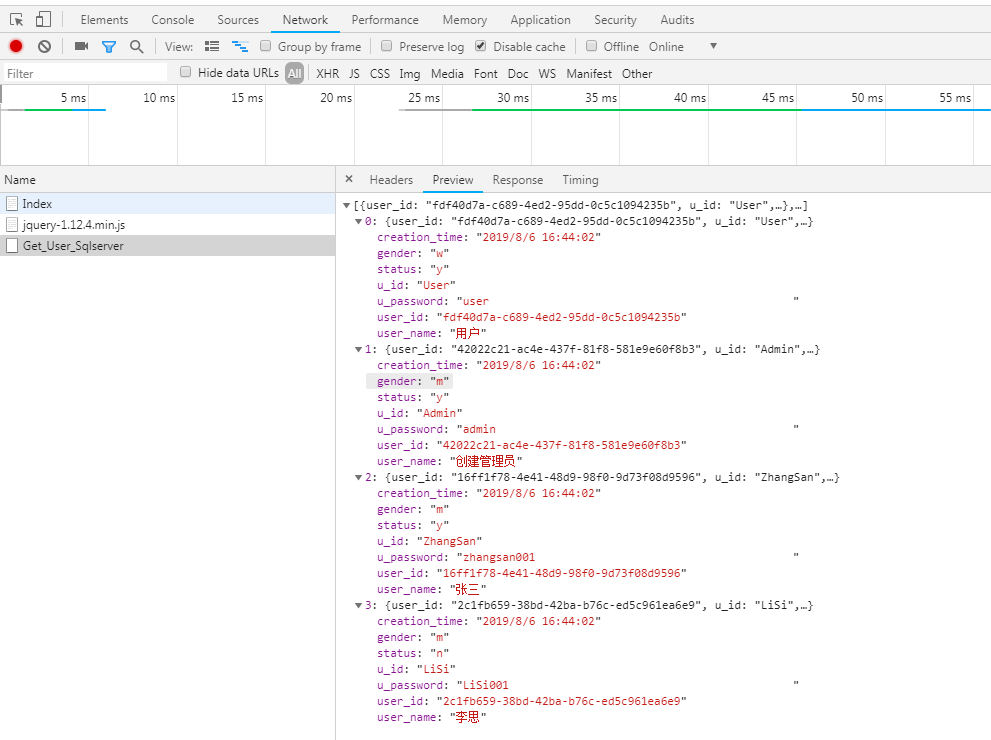Enable the Preserve log checkbox
991x740 pixels.
pos(386,47)
